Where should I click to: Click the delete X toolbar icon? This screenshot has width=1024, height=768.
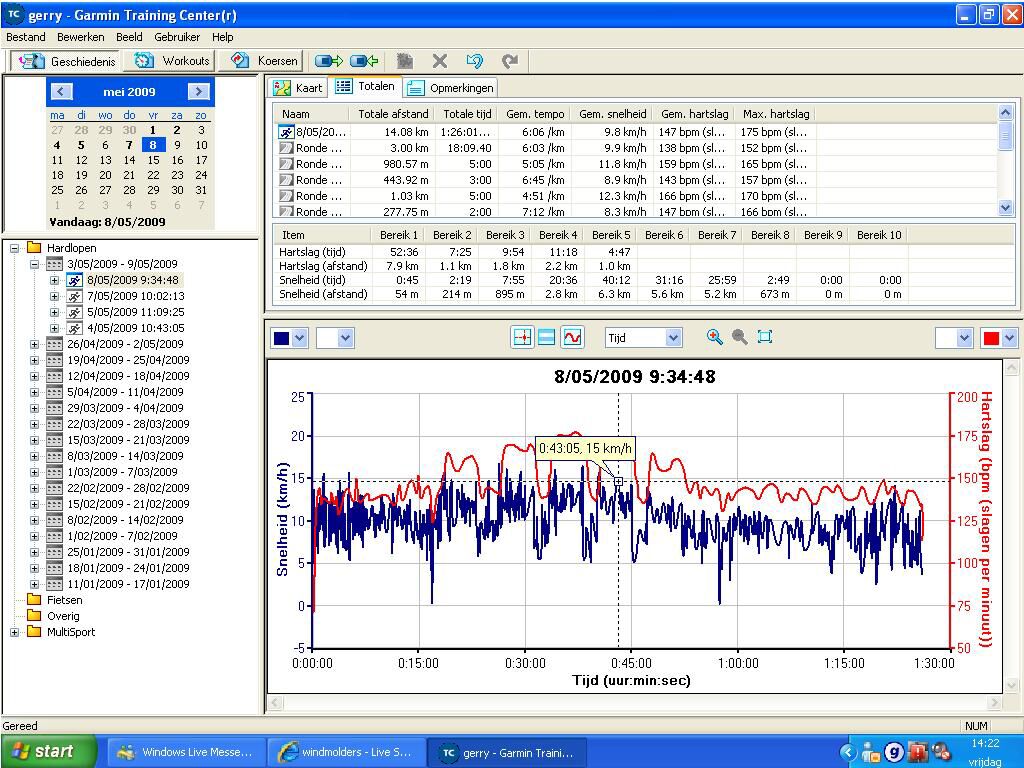click(x=440, y=61)
